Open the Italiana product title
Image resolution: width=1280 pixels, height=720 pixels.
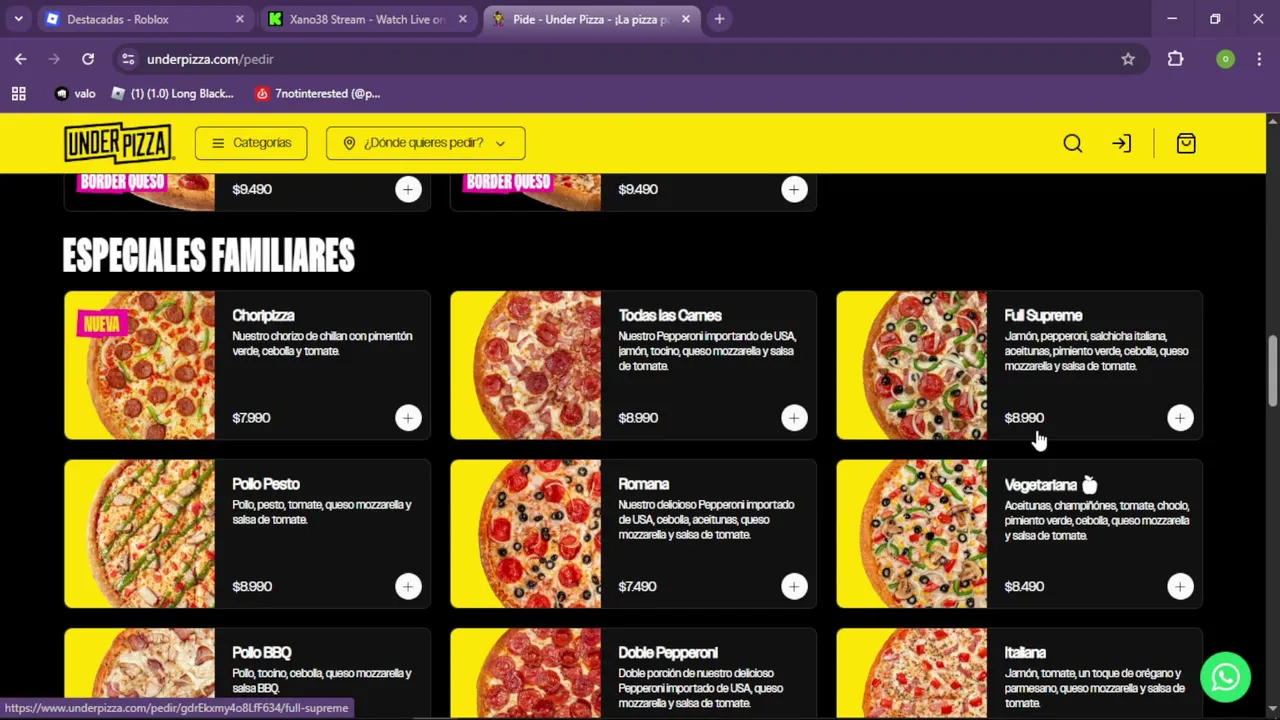click(x=1025, y=653)
